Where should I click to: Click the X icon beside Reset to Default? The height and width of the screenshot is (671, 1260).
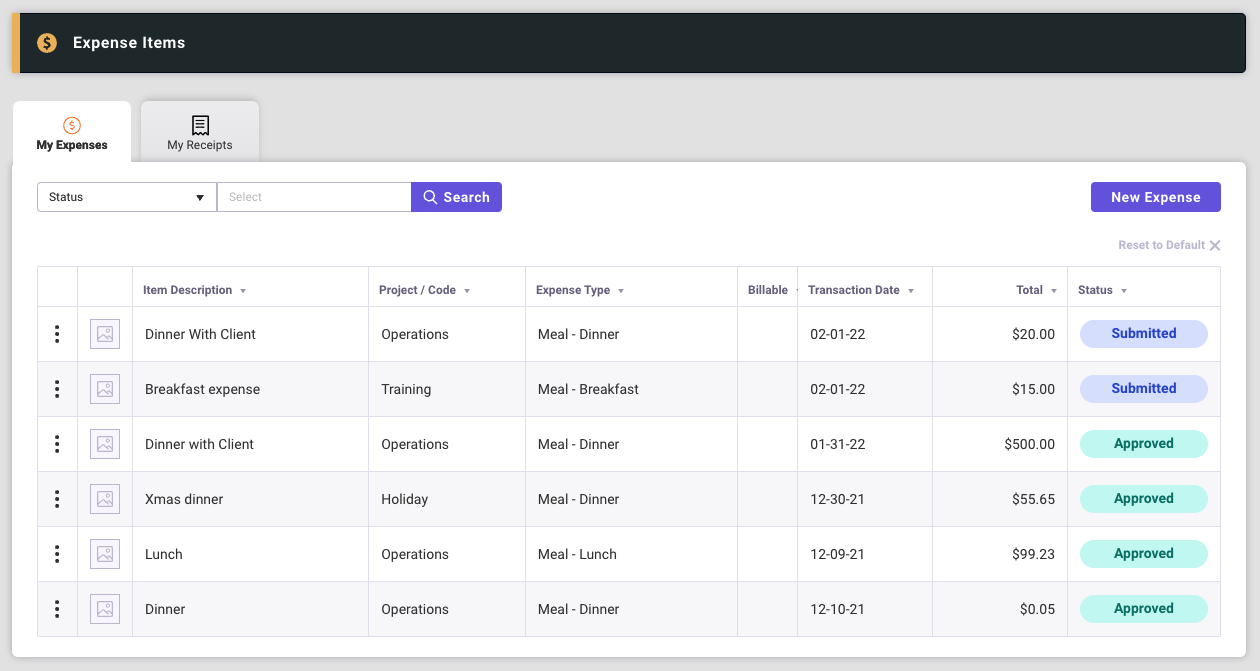(1215, 246)
